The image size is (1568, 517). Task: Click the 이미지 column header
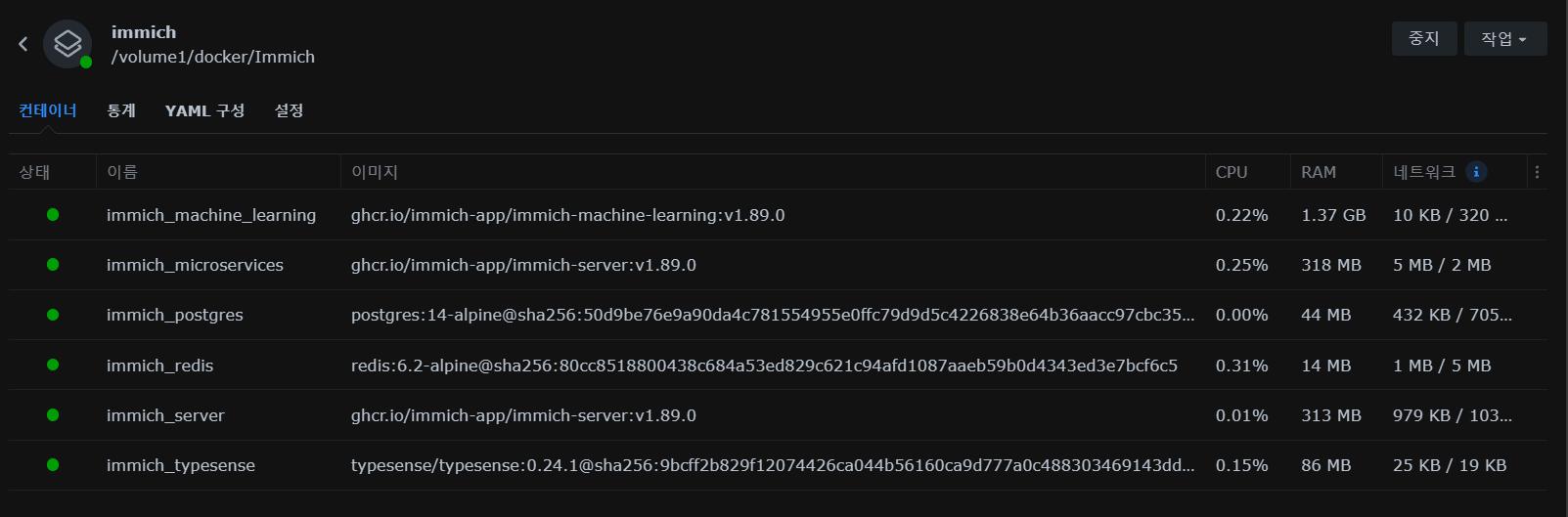375,172
